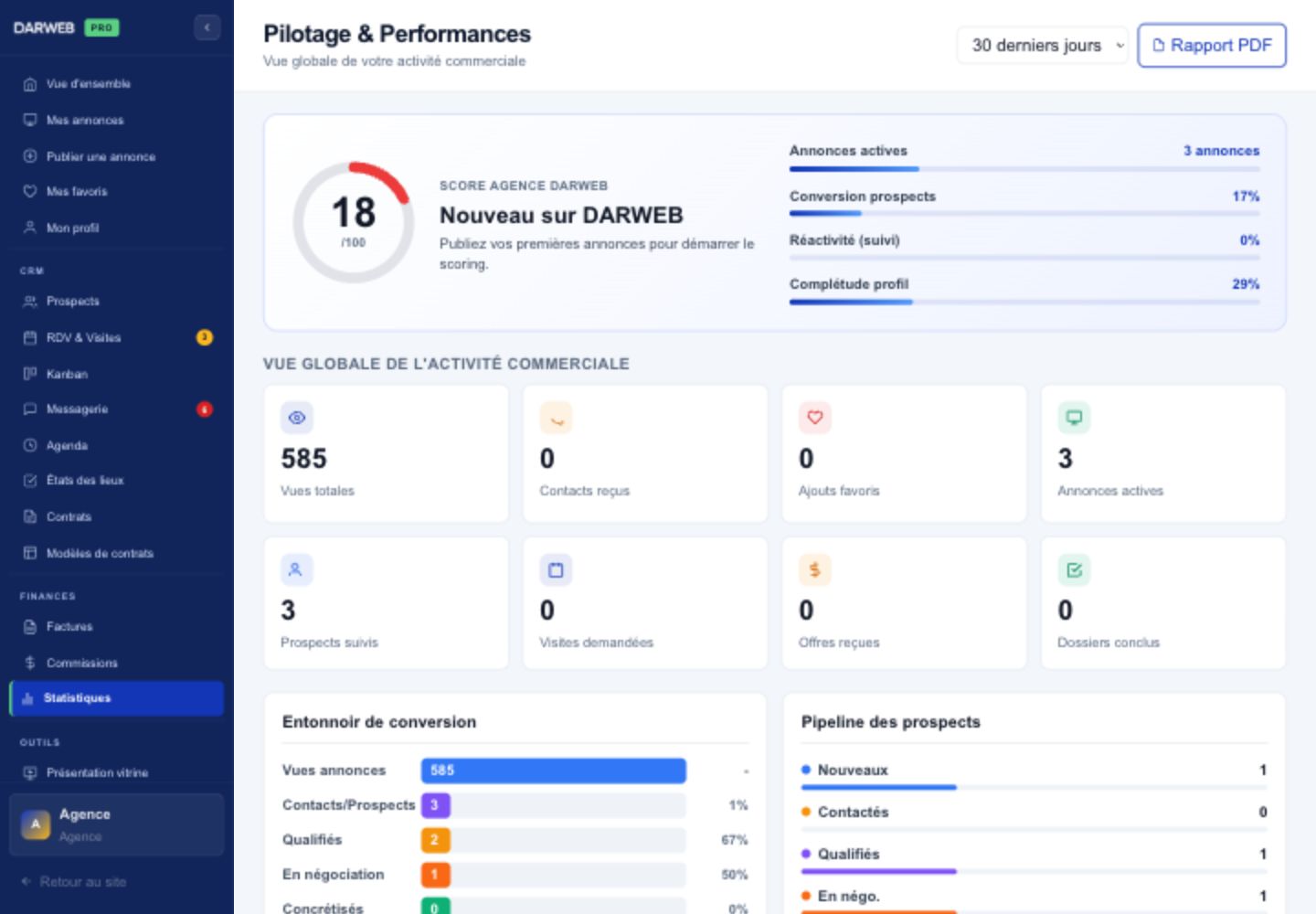Open Modèles de contrats
The image size is (1316, 914).
tap(117, 553)
